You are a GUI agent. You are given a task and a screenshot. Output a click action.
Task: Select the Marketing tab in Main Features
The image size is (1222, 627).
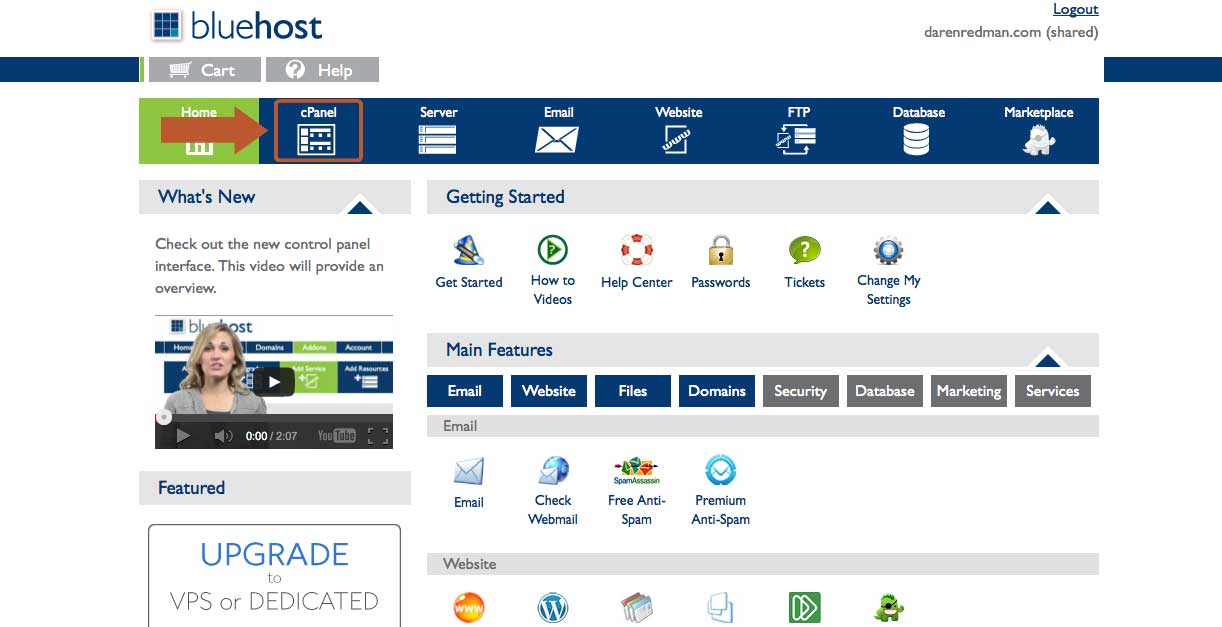point(969,391)
